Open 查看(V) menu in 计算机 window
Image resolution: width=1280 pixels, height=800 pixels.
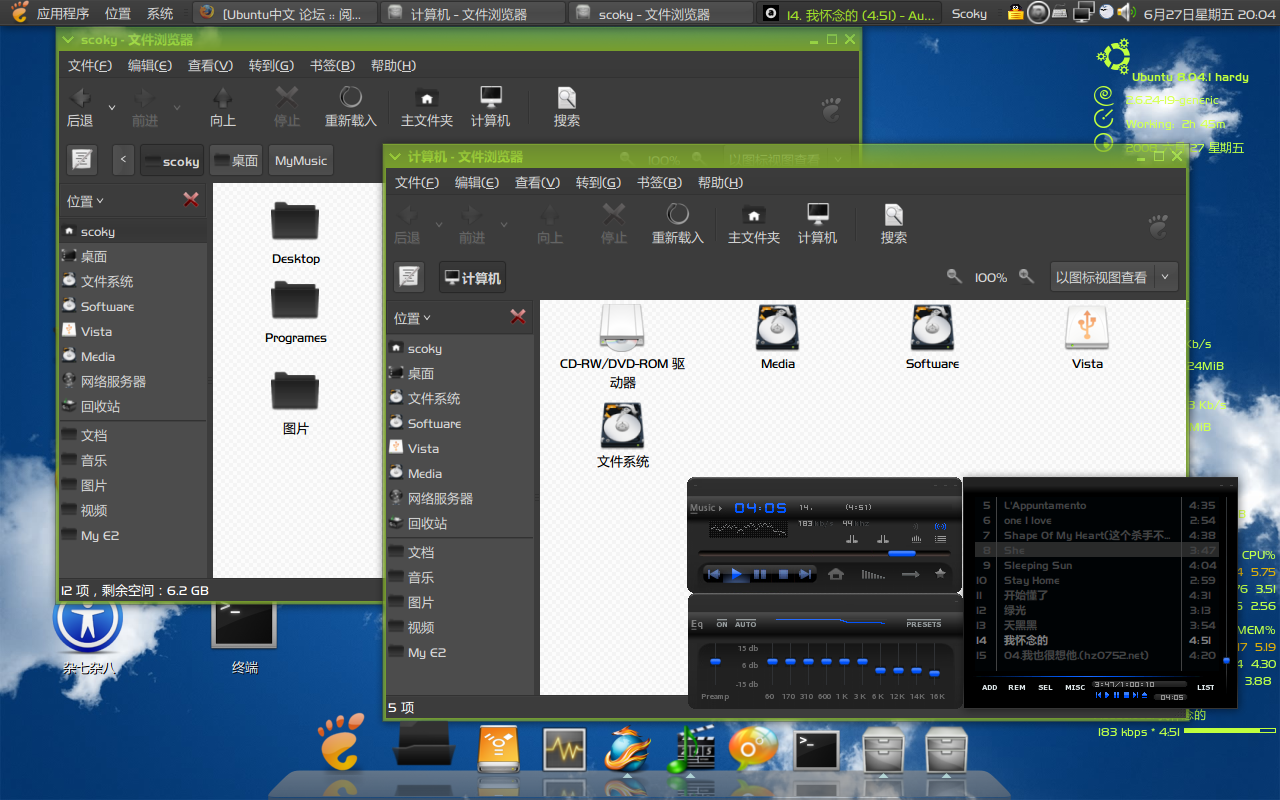tap(537, 182)
